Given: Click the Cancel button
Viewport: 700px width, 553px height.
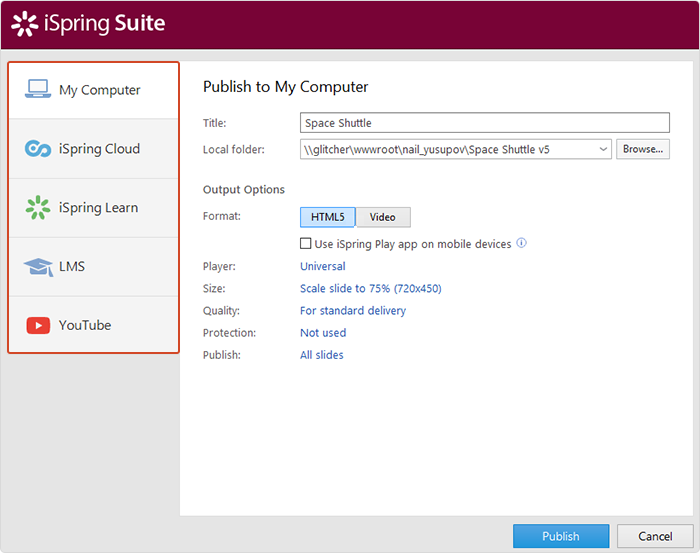Looking at the screenshot, I should click(655, 536).
